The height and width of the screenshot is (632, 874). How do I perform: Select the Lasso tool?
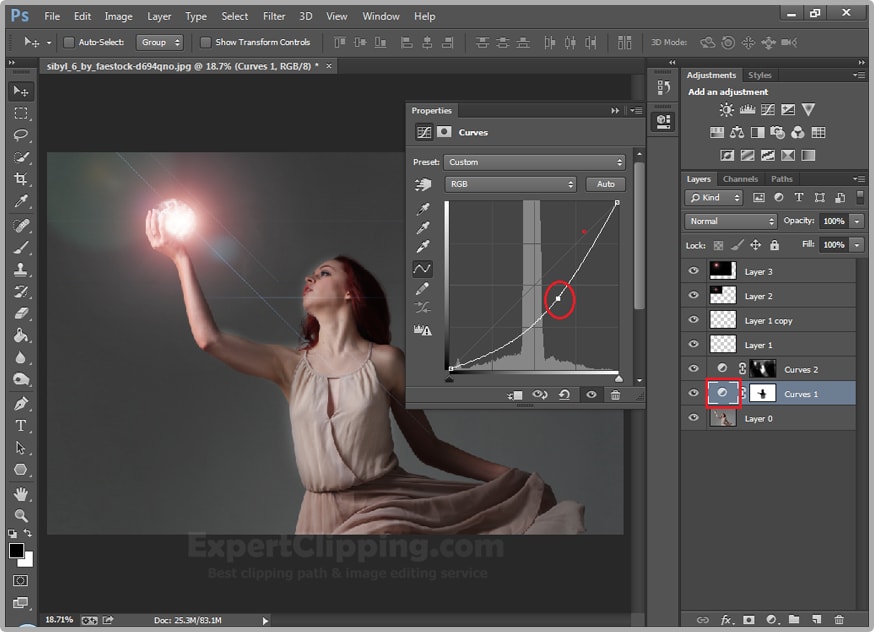click(20, 135)
